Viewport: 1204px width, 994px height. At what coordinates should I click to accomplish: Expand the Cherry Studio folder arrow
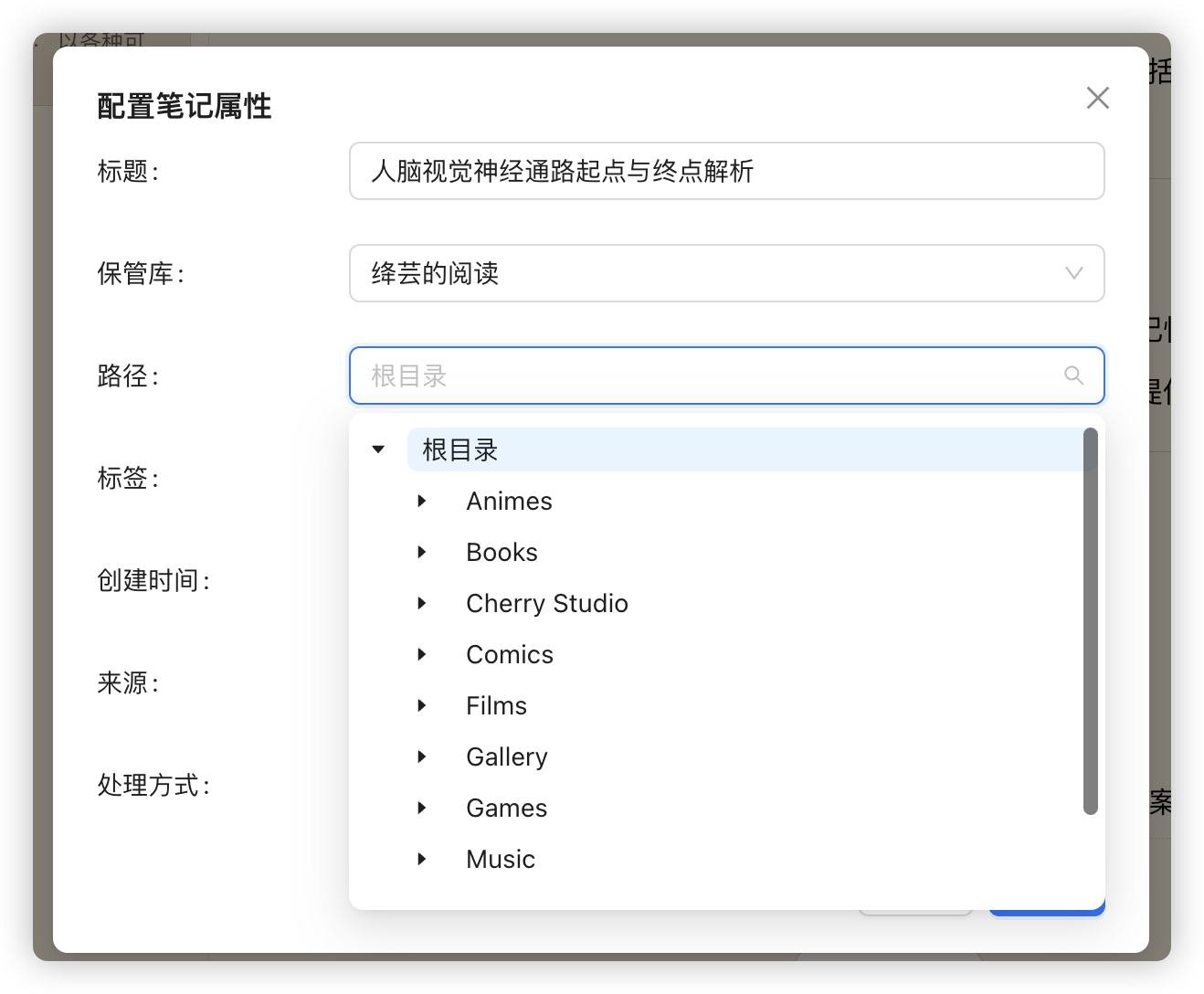pos(422,603)
